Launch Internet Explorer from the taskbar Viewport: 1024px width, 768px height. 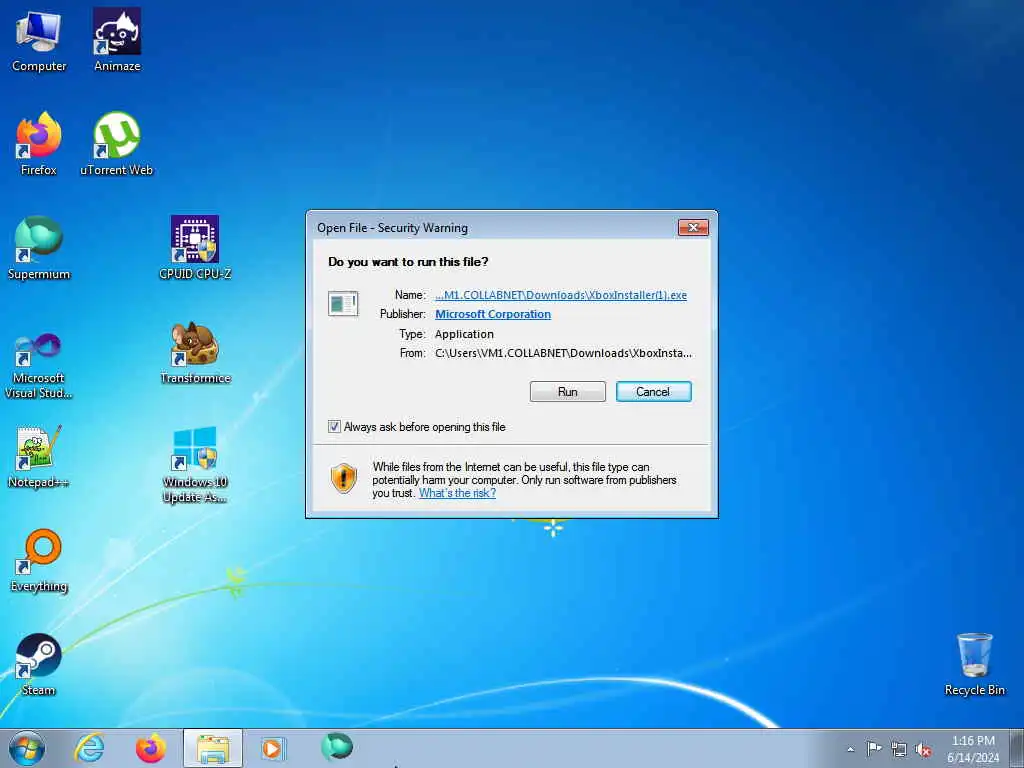[89, 748]
